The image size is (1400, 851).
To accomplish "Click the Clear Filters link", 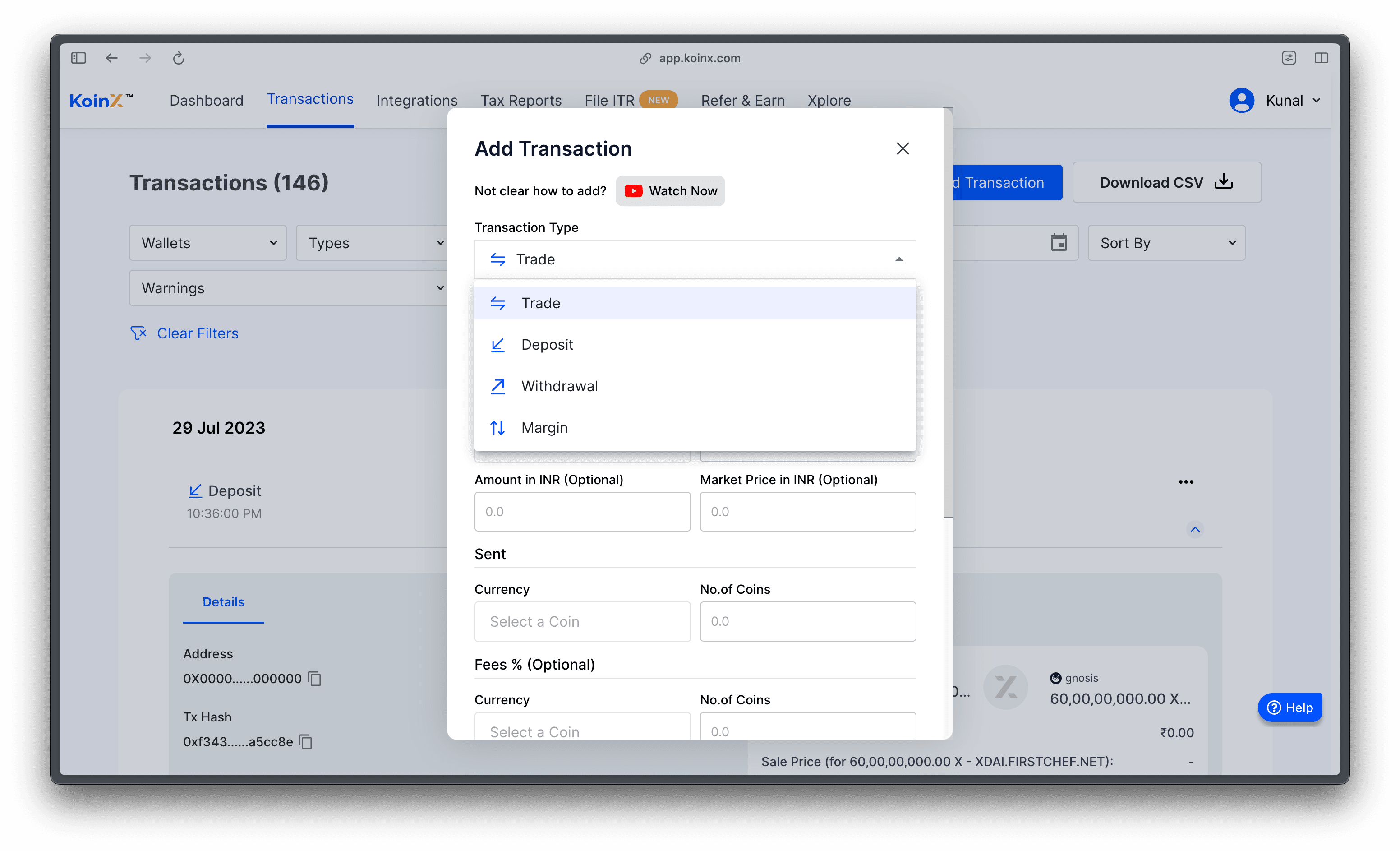I will tap(197, 333).
